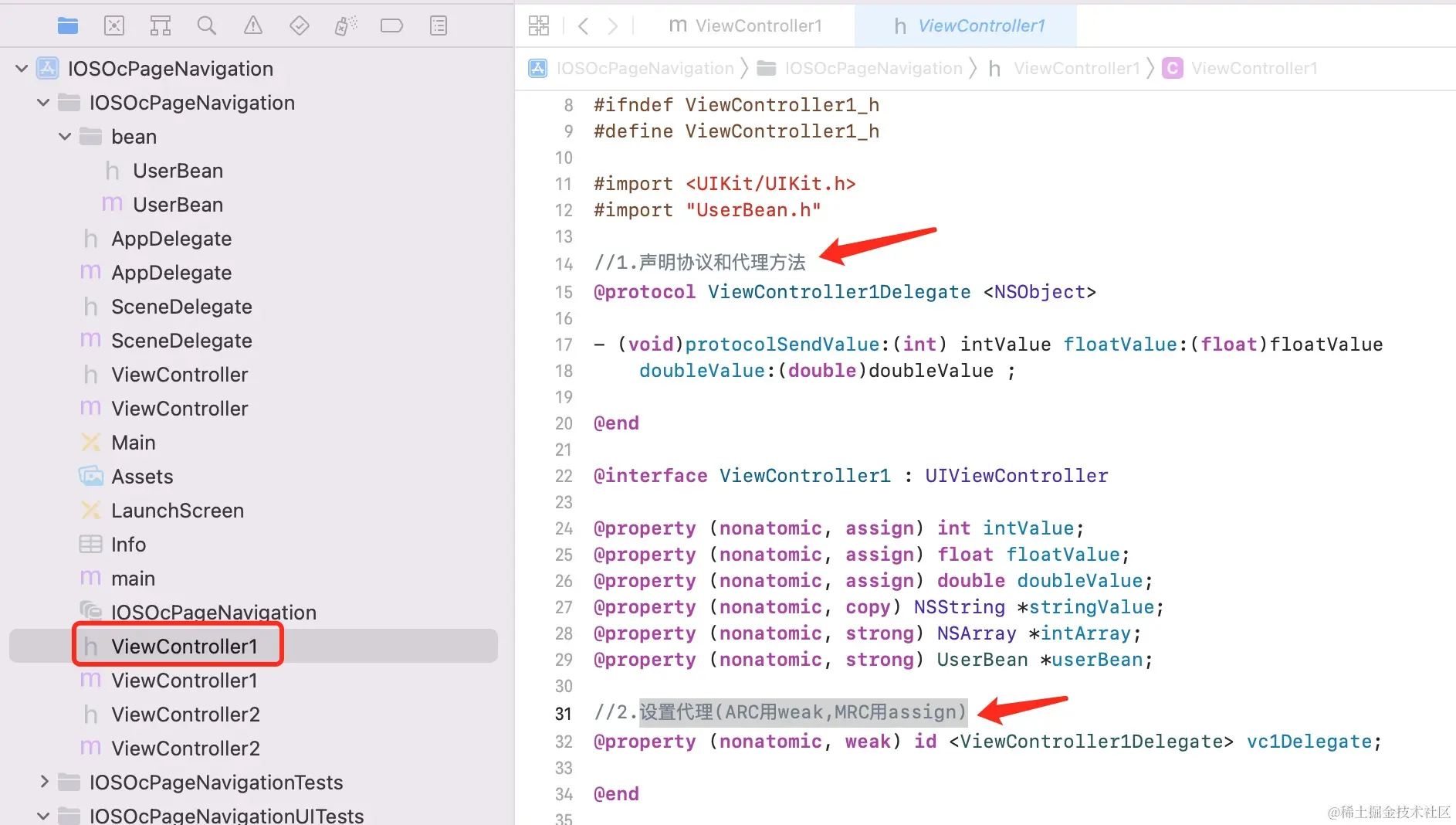Expand the IOSOcPageNavigationTests folder

point(44,782)
